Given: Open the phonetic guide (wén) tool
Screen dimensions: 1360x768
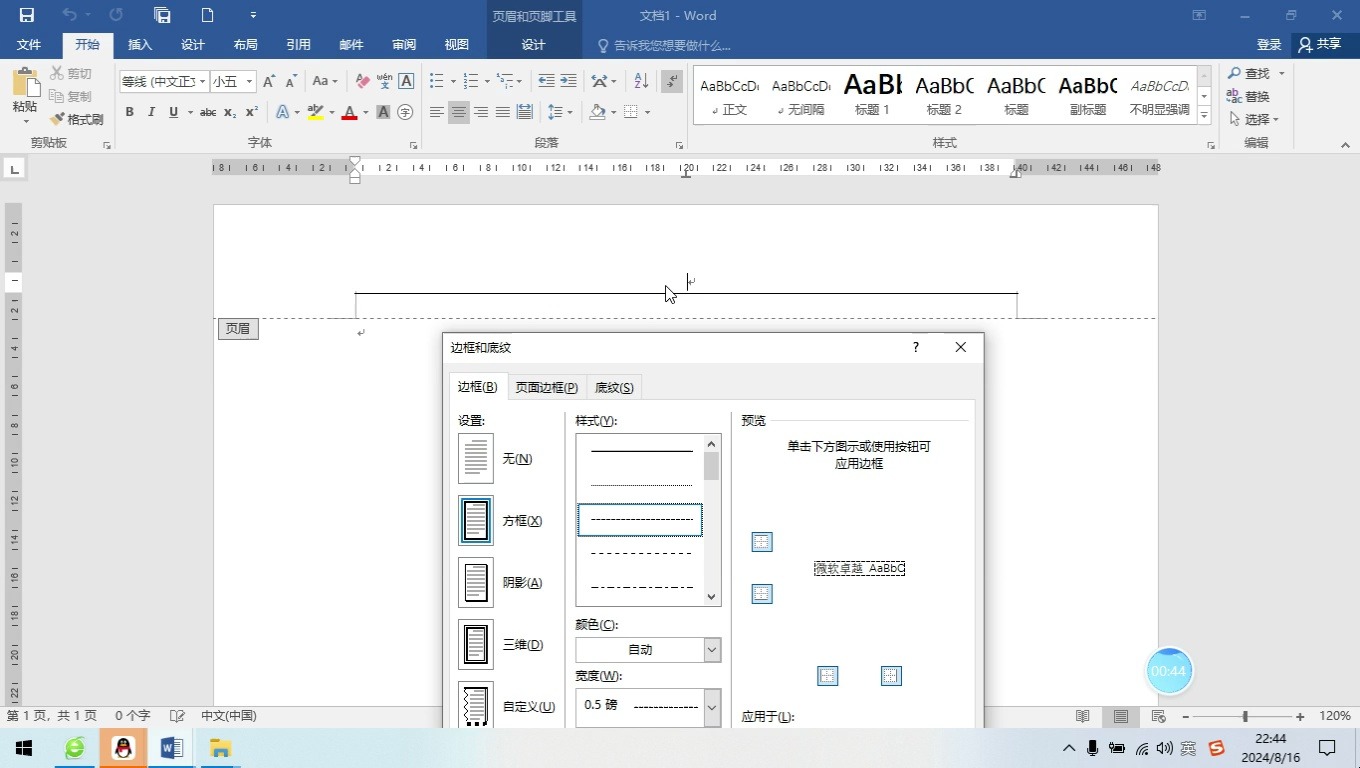Looking at the screenshot, I should pyautogui.click(x=384, y=81).
